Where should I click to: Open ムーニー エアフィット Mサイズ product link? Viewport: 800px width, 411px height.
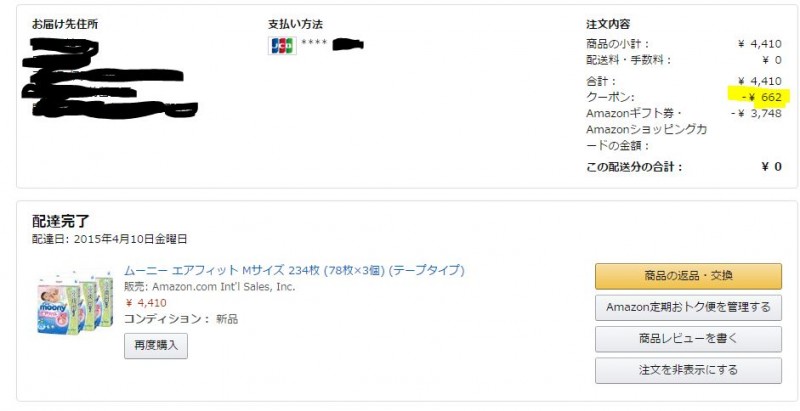click(294, 270)
